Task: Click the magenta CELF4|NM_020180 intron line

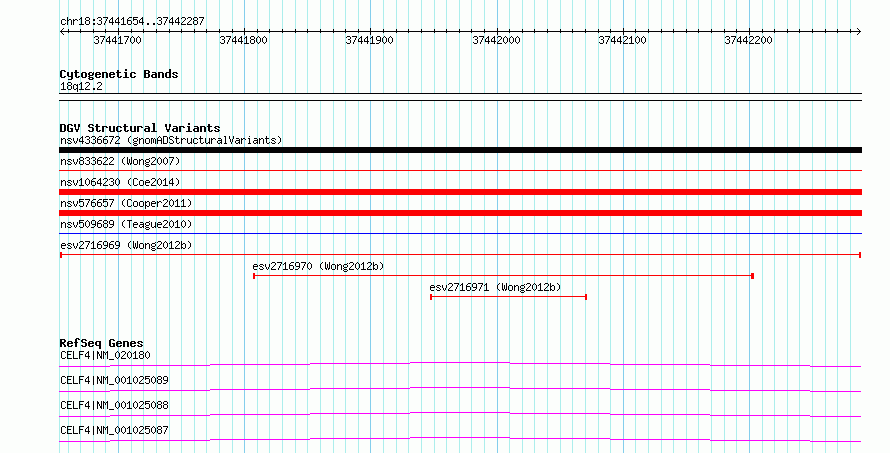Action: pyautogui.click(x=460, y=364)
